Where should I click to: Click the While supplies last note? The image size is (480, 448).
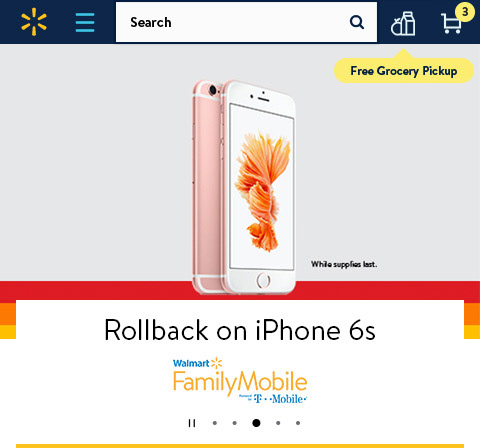pyautogui.click(x=344, y=264)
